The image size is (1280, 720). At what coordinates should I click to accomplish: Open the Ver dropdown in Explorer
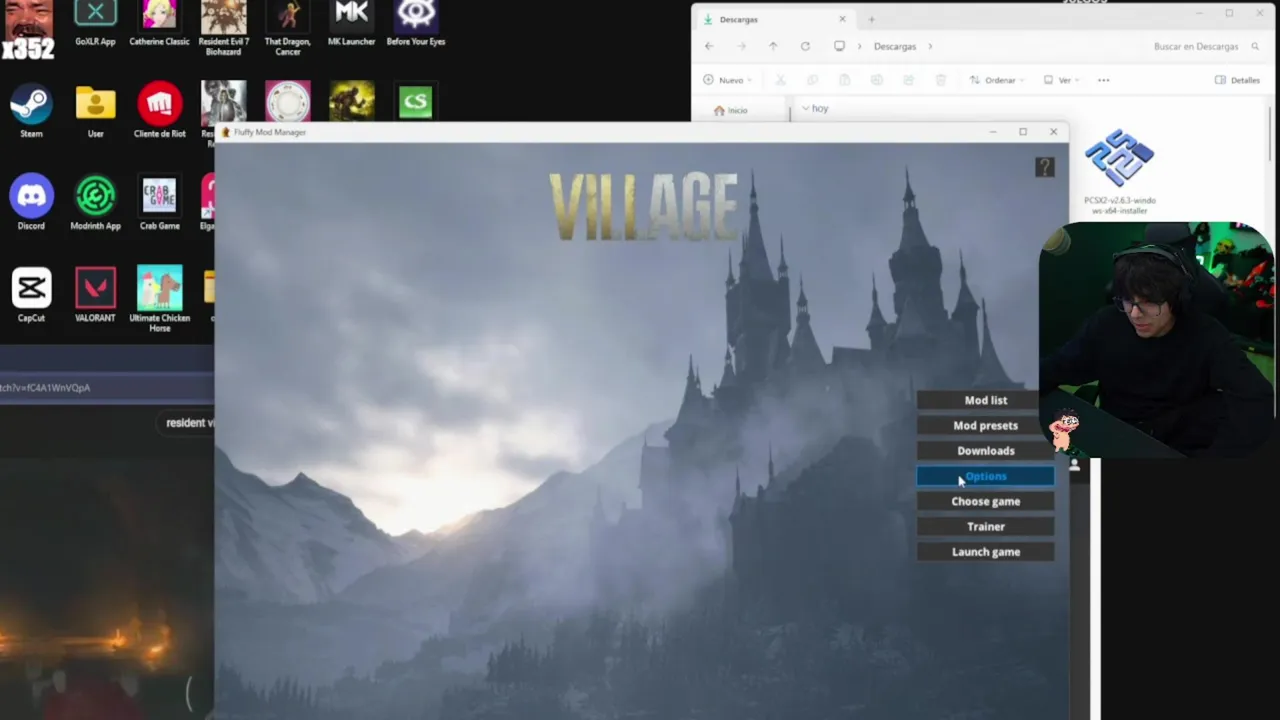point(1061,80)
